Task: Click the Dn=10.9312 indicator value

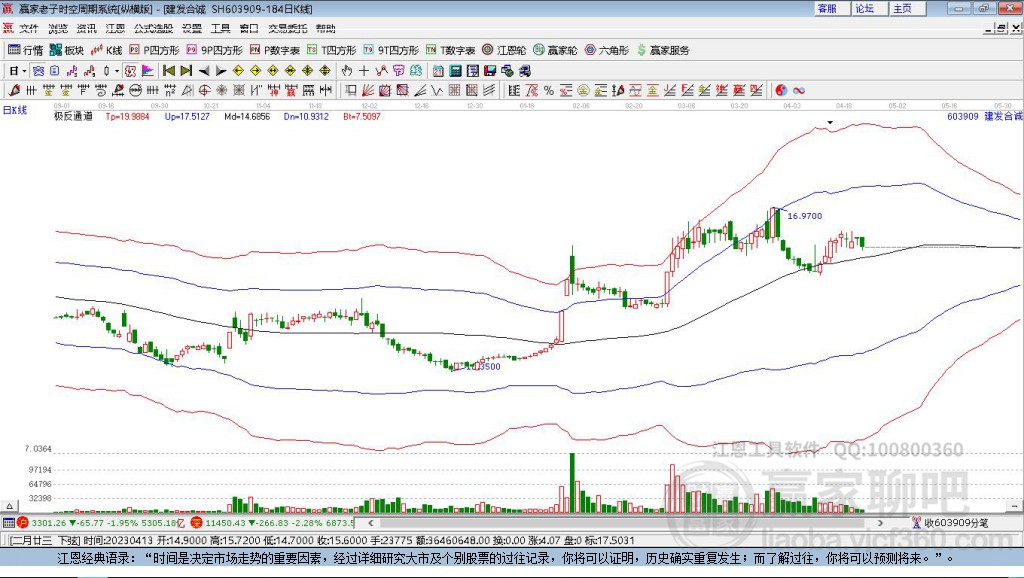Action: tap(306, 116)
